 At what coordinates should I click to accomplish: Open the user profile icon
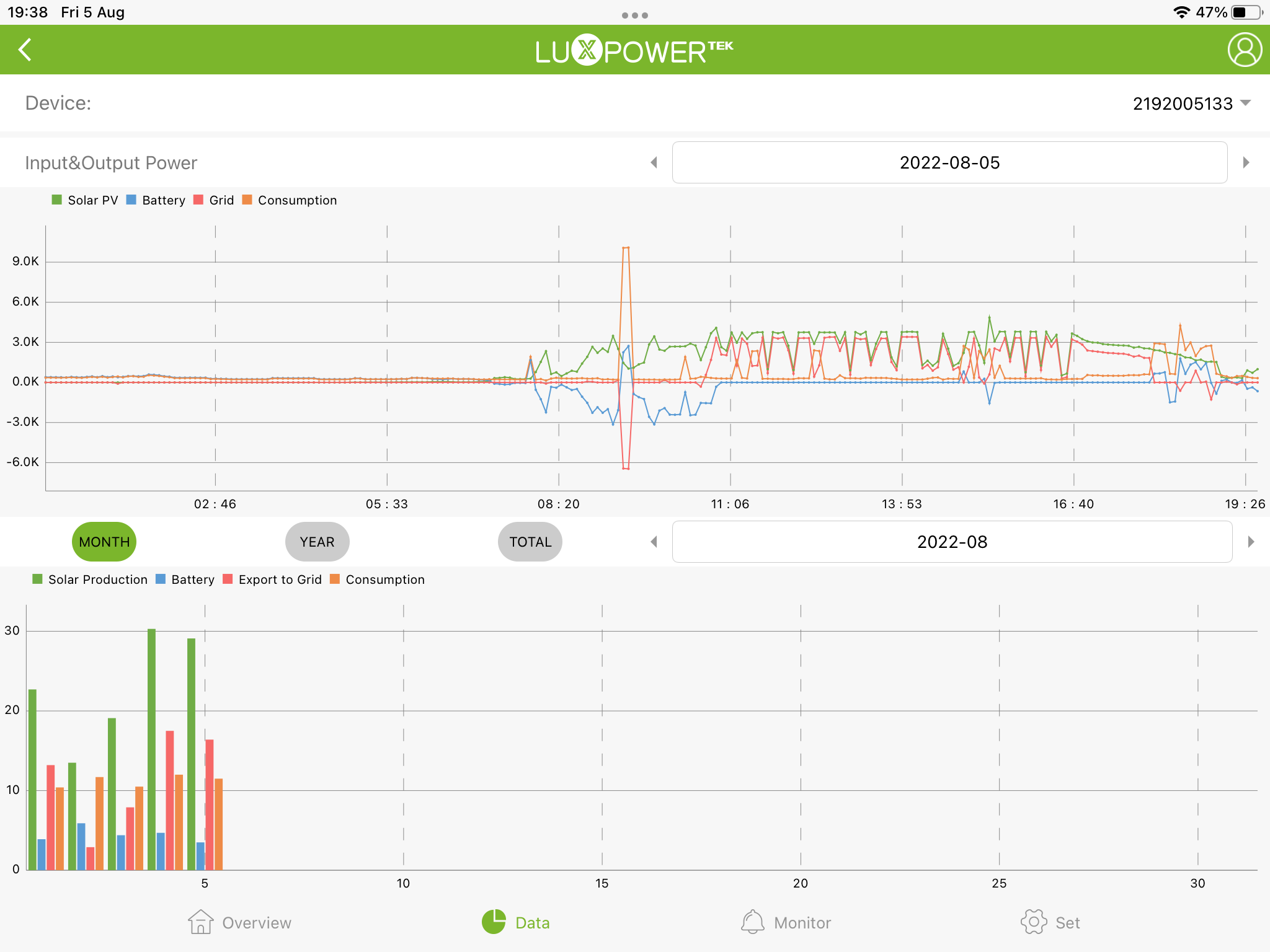(1244, 50)
